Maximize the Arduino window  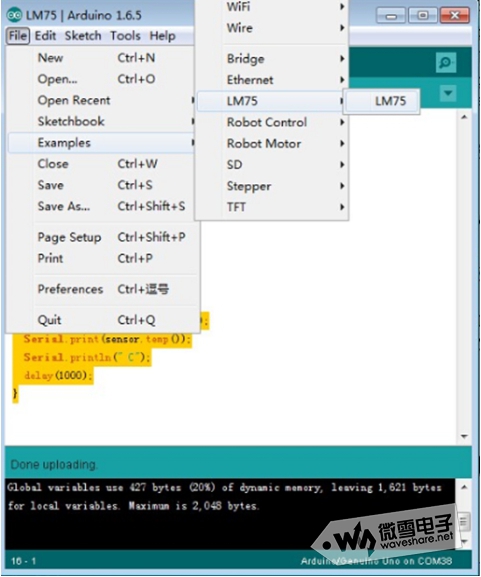click(x=422, y=16)
